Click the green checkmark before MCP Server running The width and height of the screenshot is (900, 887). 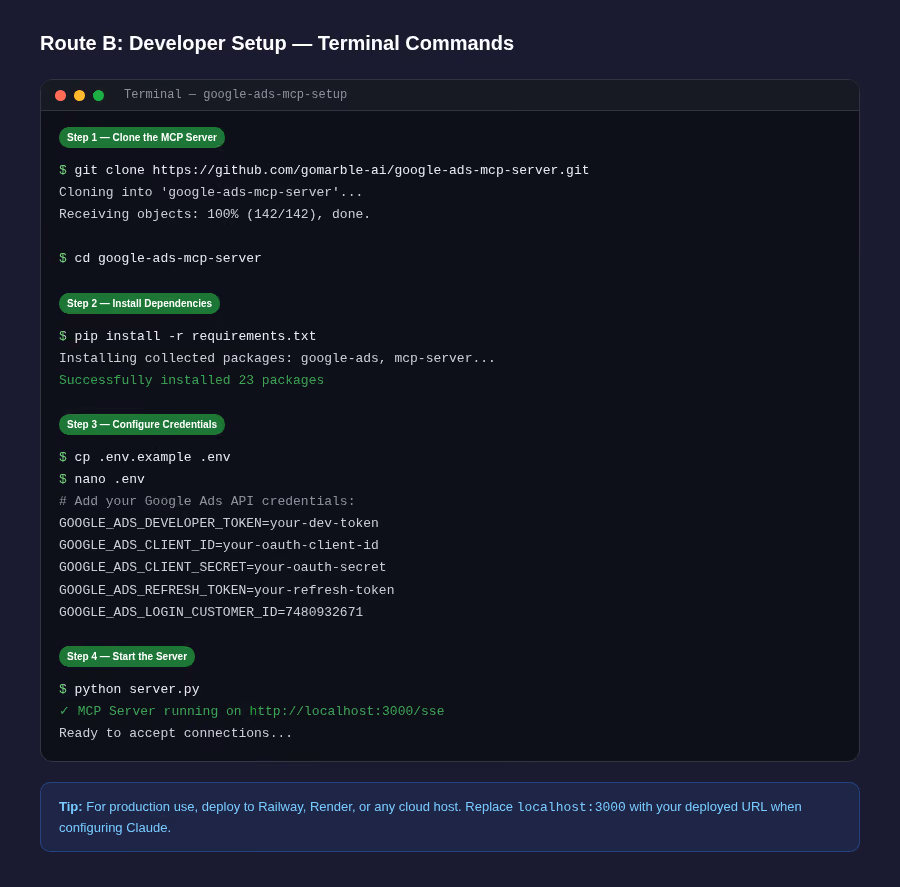click(x=64, y=711)
